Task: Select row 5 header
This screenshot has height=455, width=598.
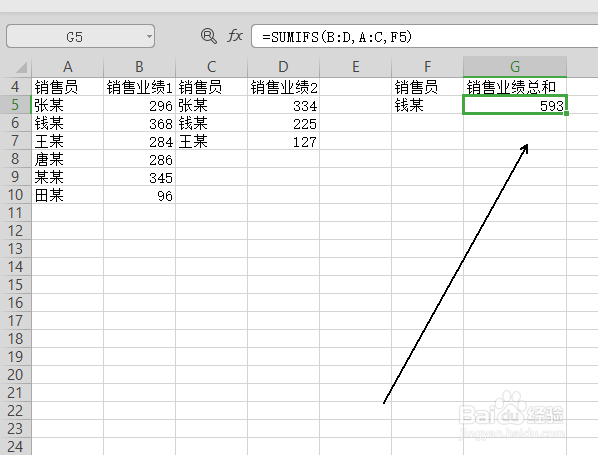Action: [15, 105]
